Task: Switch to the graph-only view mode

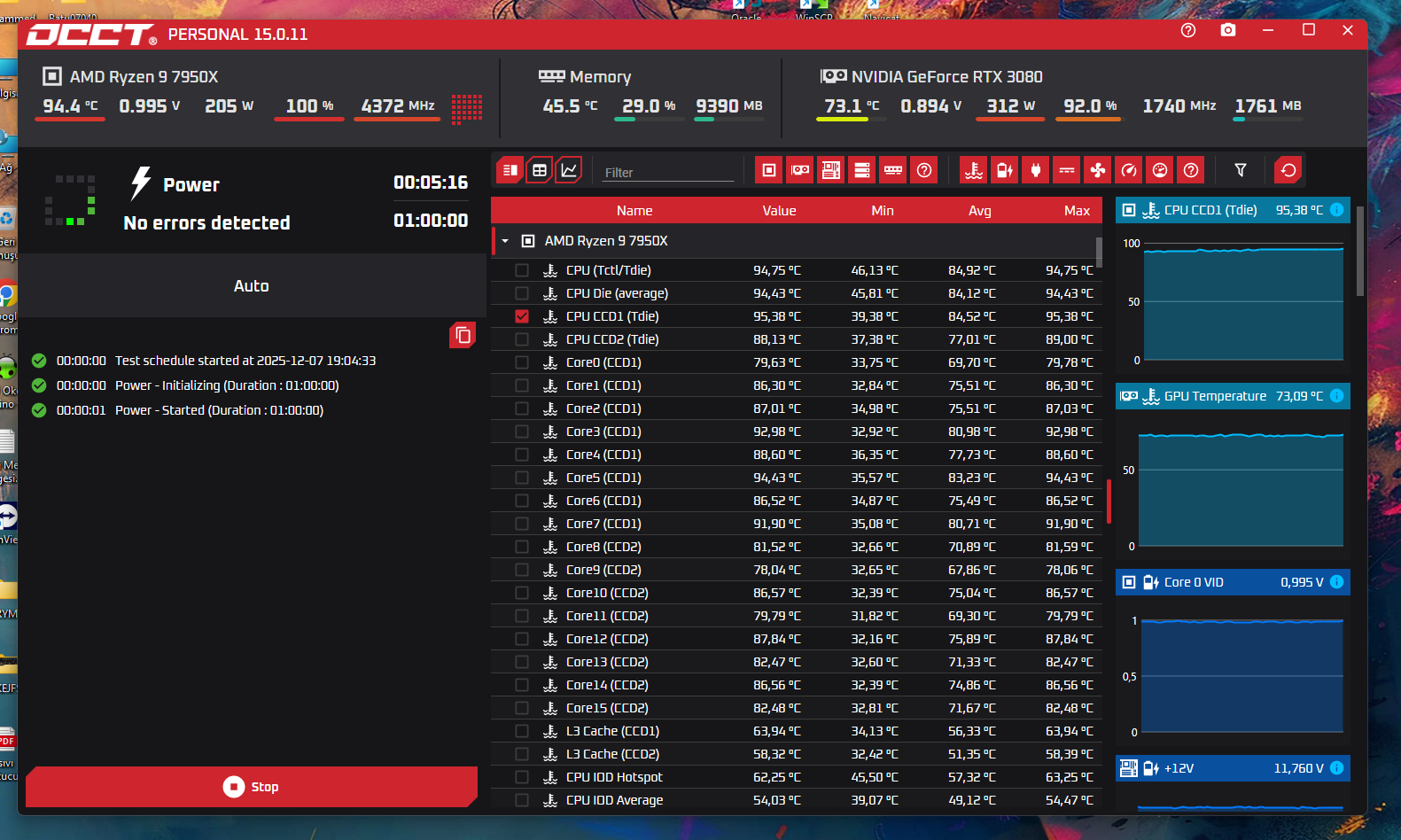Action: [569, 170]
